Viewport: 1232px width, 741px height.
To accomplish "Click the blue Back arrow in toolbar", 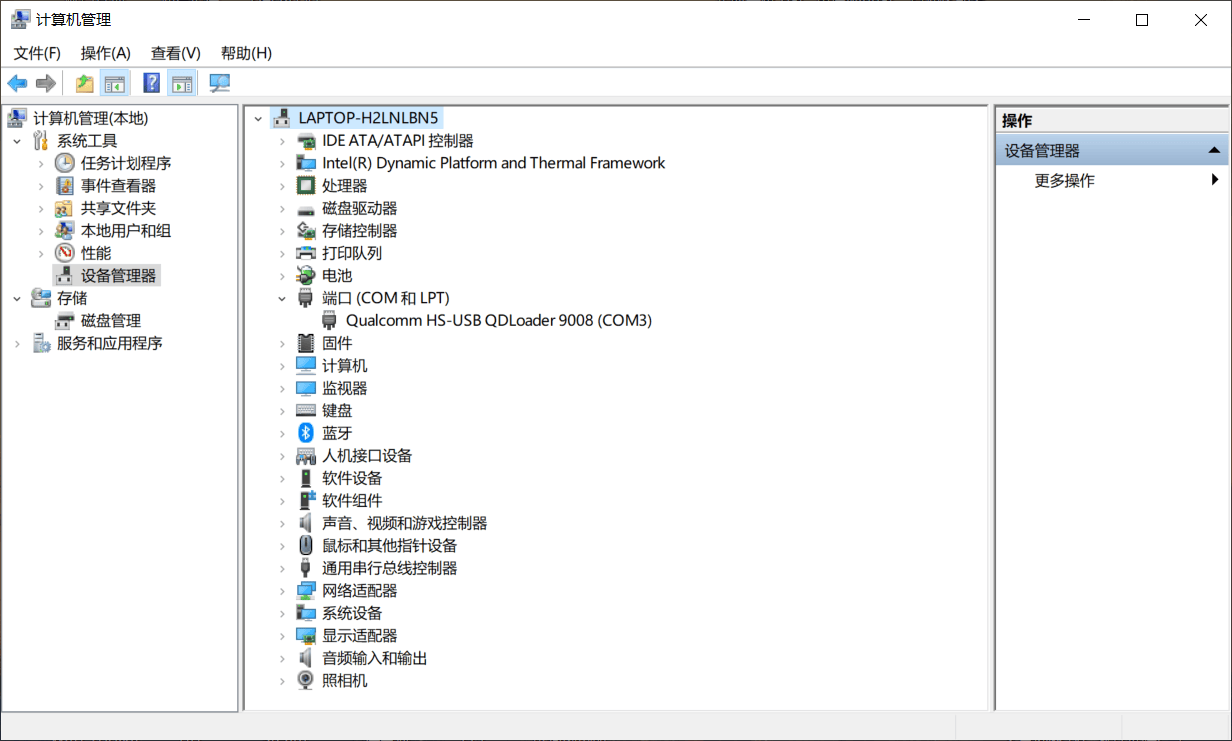I will pyautogui.click(x=17, y=83).
